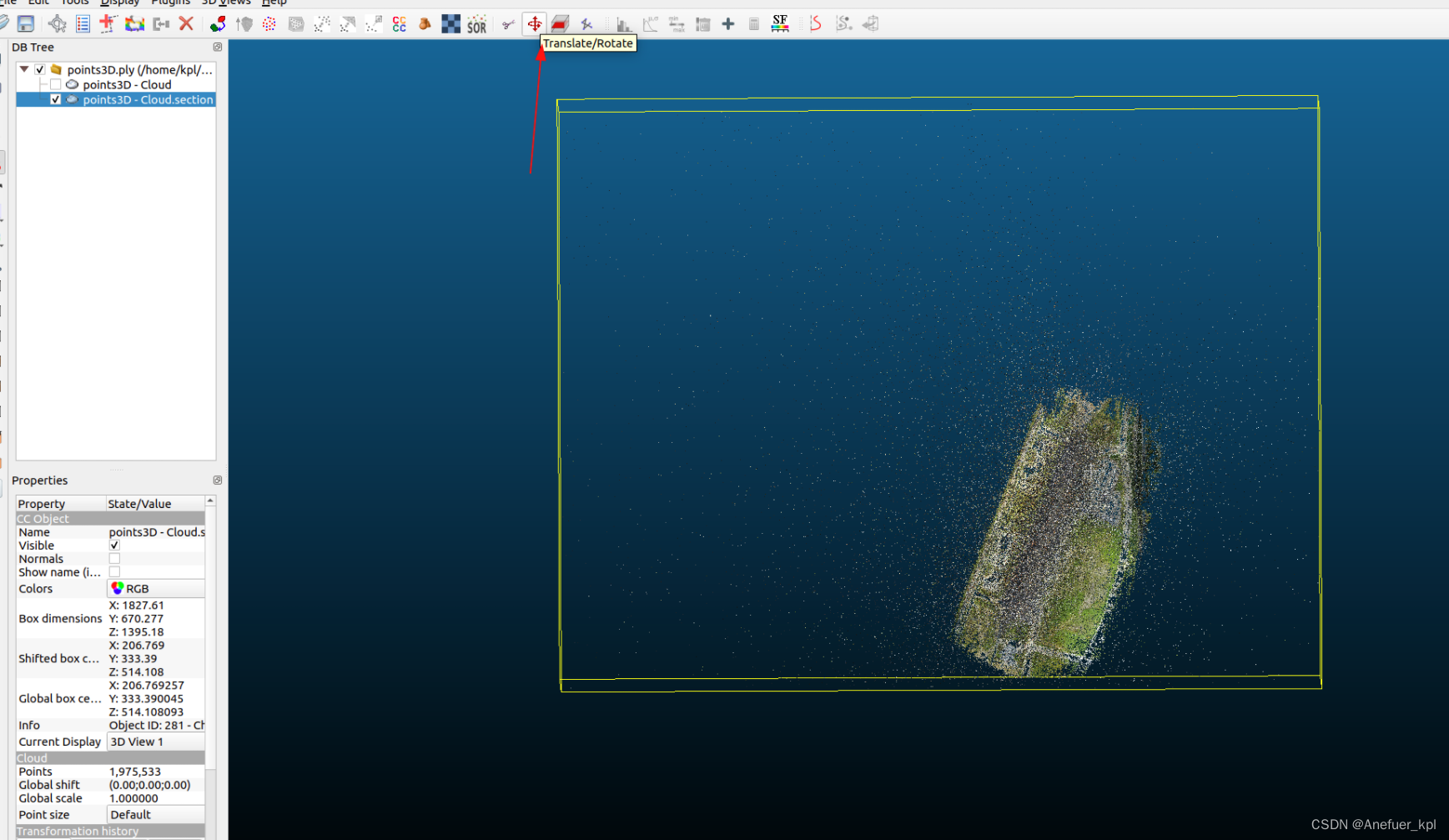The height and width of the screenshot is (840, 1449).
Task: Toggle the points3D.ply file checkbox
Action: (39, 70)
